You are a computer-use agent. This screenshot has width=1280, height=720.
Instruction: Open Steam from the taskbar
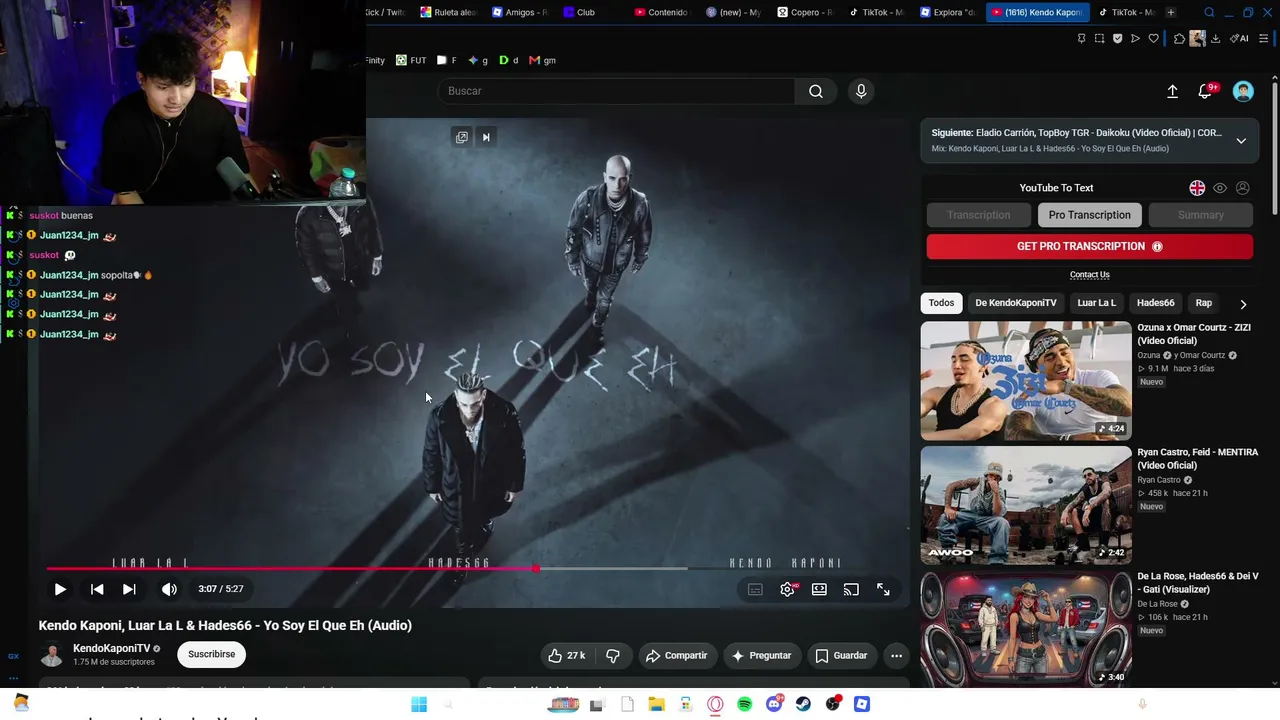[x=803, y=704]
